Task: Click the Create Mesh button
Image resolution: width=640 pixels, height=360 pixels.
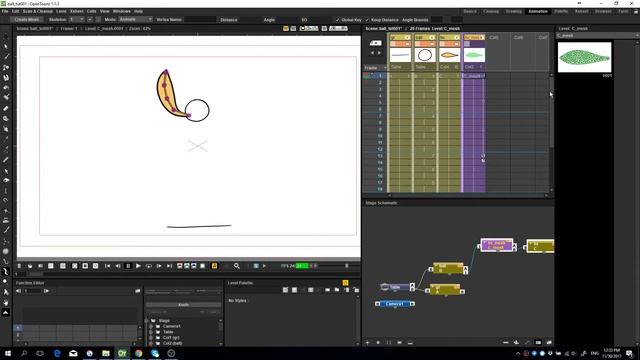Action: pyautogui.click(x=27, y=20)
